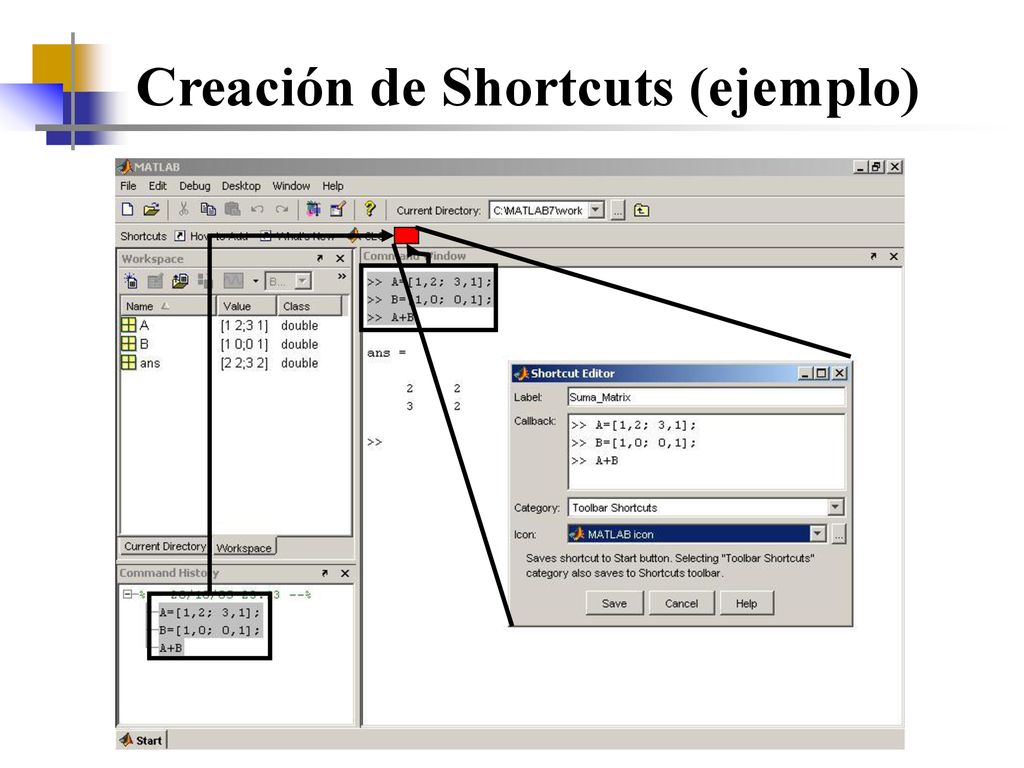
Task: Click value [2 2;3 2] in Workspace
Action: (244, 363)
